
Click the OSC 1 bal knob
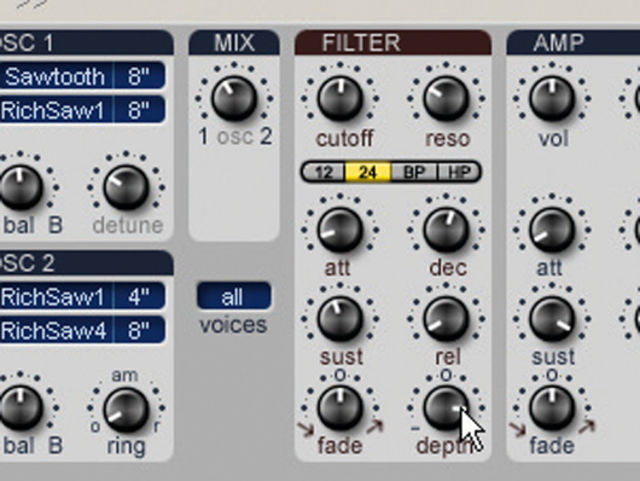pyautogui.click(x=20, y=187)
